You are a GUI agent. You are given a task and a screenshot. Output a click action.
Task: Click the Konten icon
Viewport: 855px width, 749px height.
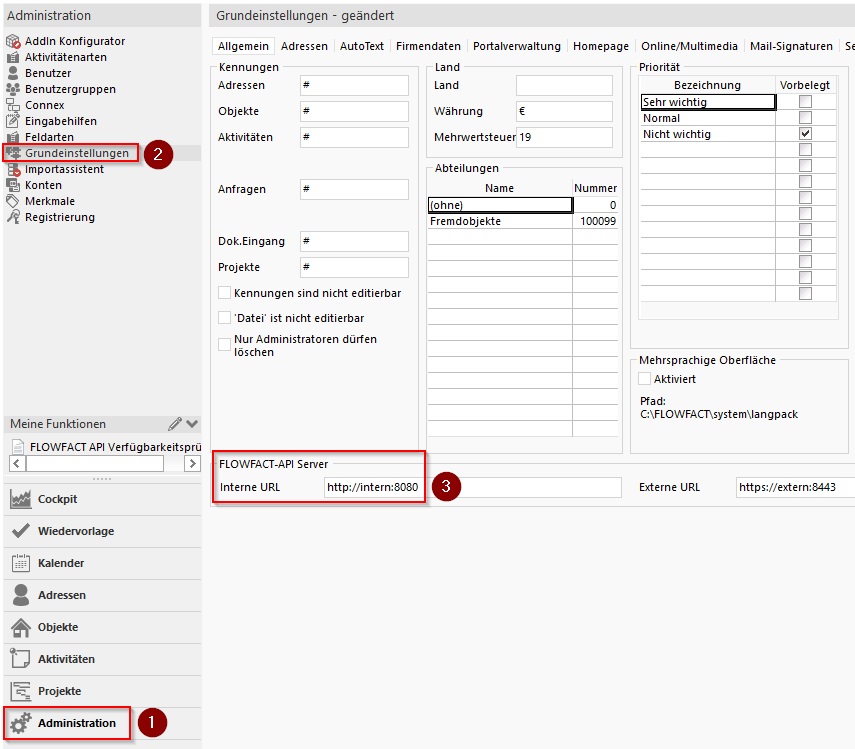13,185
